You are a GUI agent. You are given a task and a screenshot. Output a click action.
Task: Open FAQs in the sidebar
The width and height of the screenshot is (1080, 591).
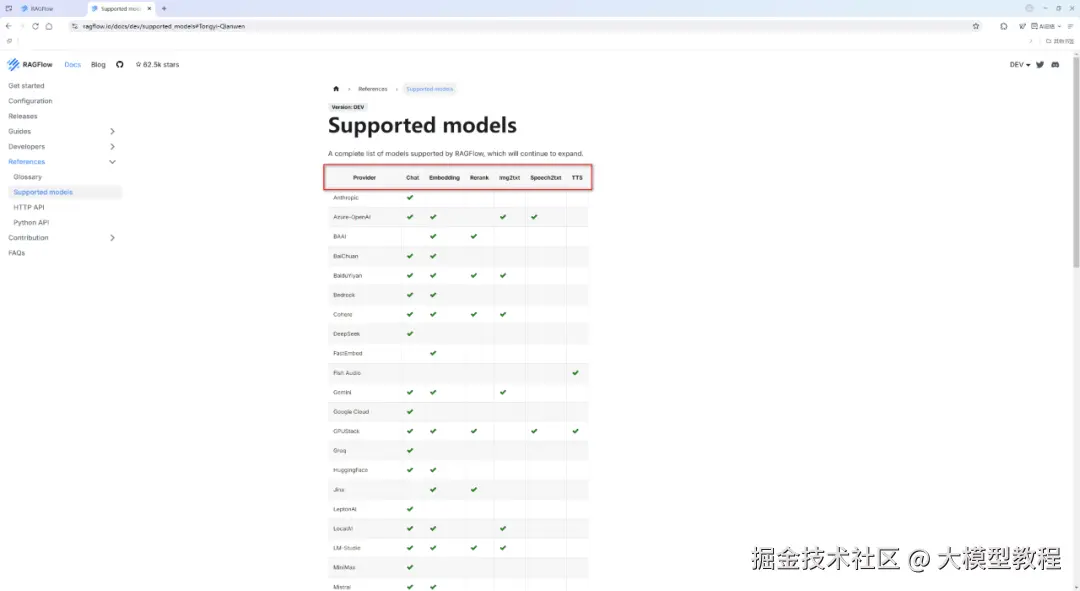[x=17, y=253]
